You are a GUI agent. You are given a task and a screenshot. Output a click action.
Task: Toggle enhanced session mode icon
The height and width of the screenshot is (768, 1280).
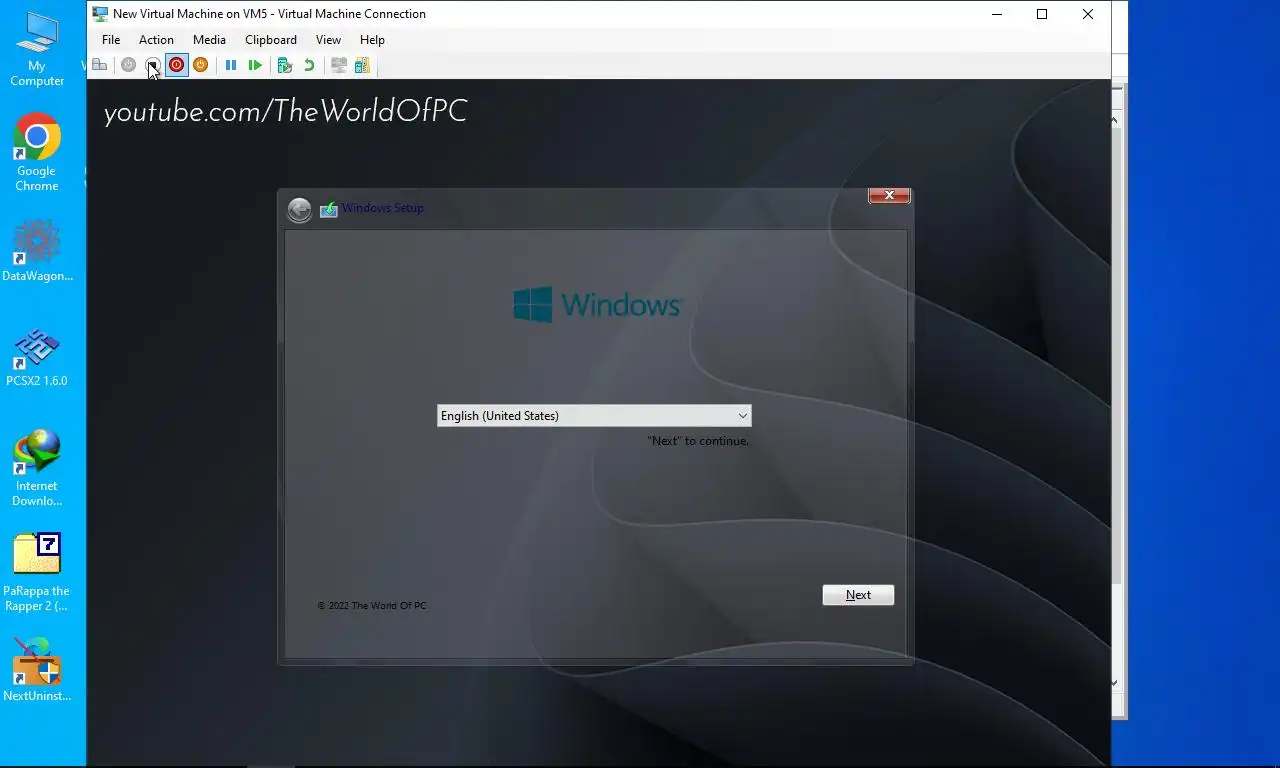(x=339, y=65)
